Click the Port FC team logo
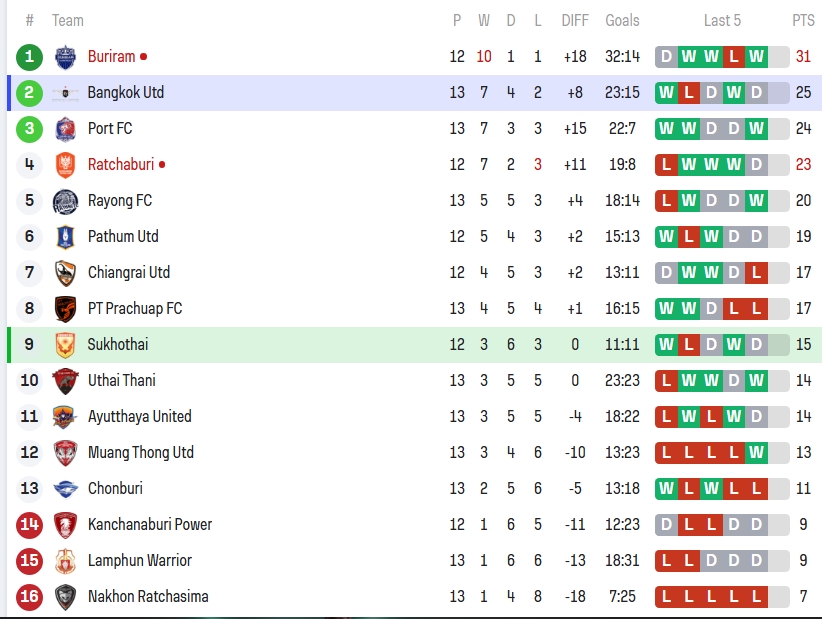822x619 pixels. coord(65,129)
